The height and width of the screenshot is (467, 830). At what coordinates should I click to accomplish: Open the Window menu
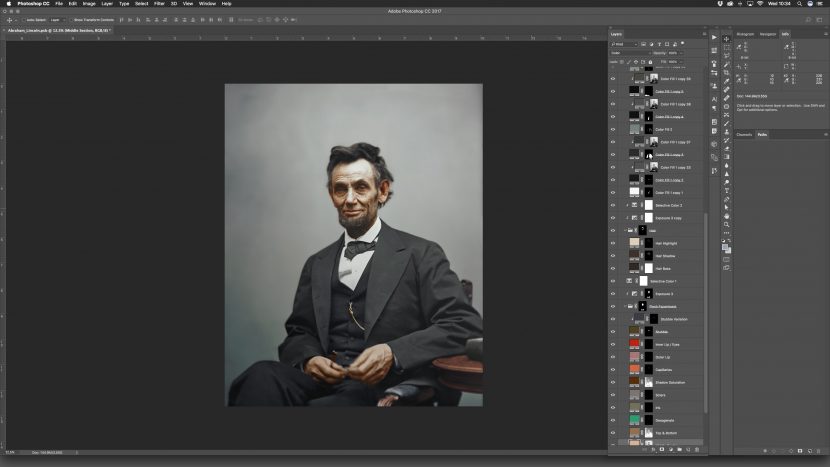[x=207, y=4]
